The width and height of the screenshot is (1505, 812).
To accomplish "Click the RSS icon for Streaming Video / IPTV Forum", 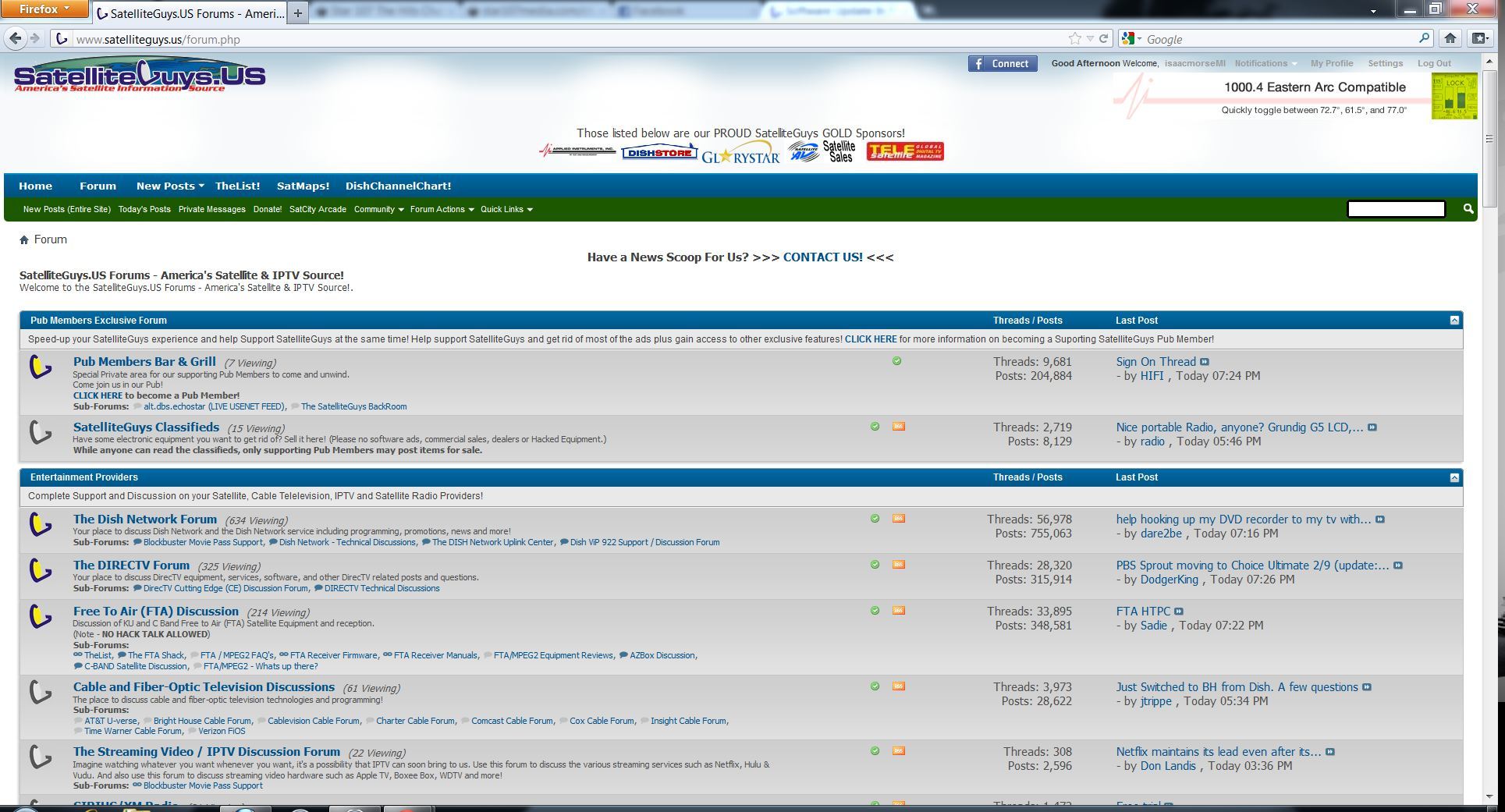I will [899, 751].
